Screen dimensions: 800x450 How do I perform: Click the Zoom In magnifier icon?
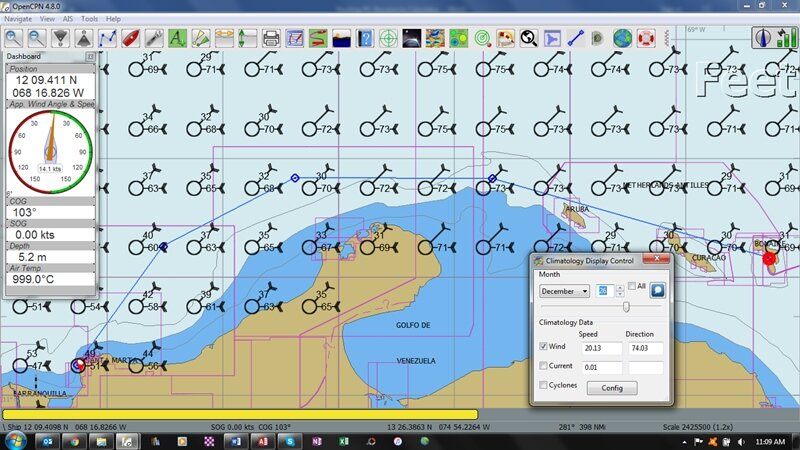point(14,38)
